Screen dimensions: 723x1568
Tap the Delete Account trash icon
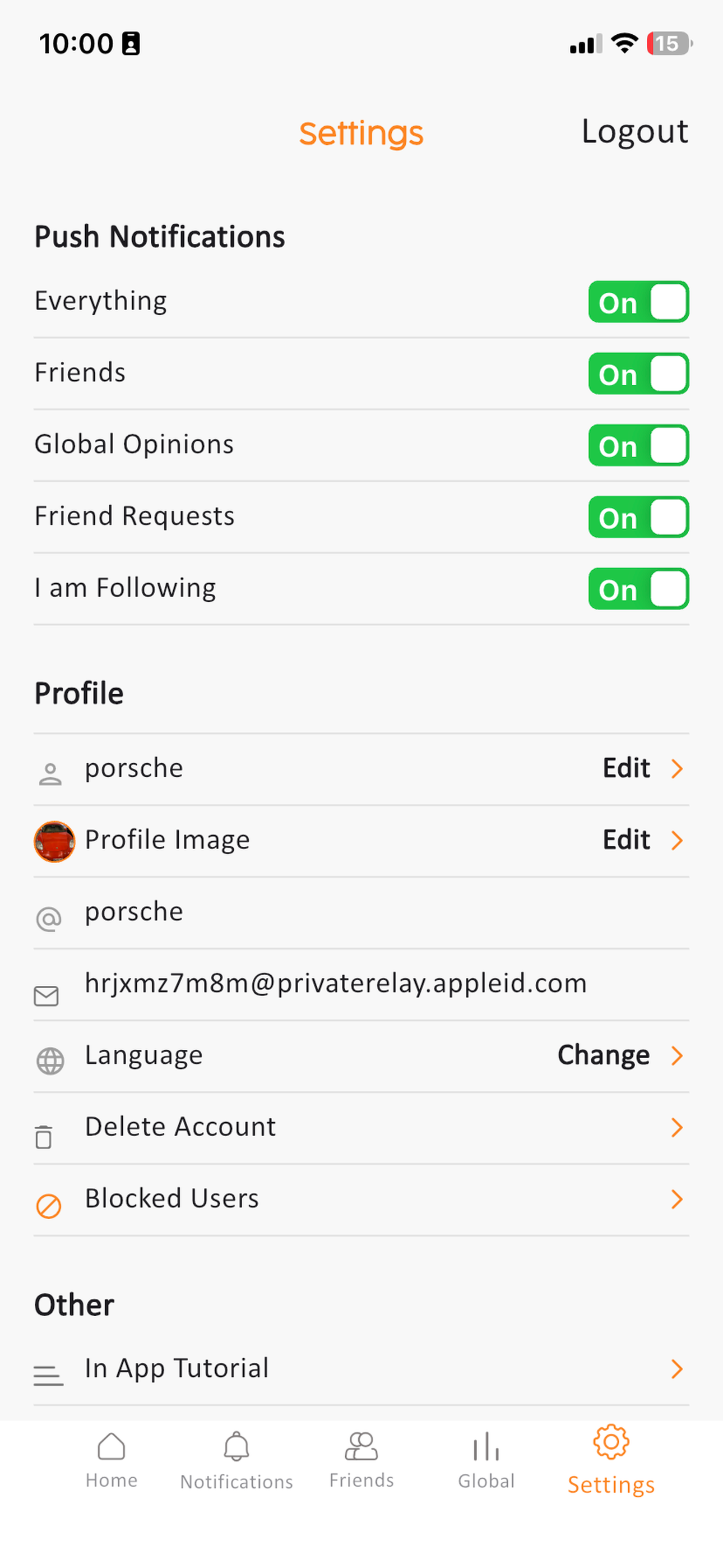pos(43,1136)
